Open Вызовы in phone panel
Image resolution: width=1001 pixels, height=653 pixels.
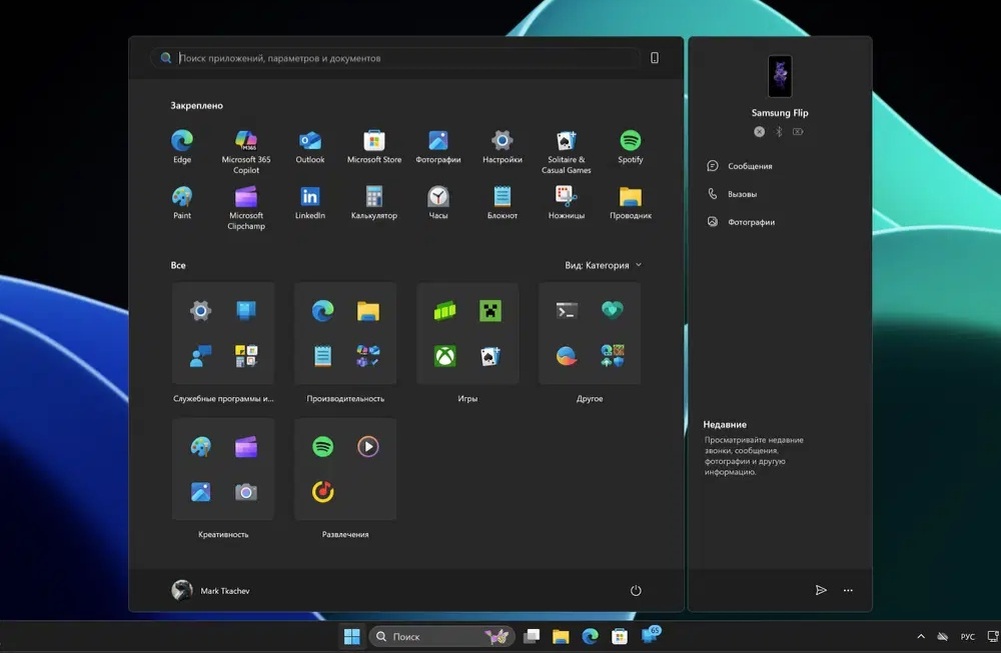pyautogui.click(x=732, y=194)
